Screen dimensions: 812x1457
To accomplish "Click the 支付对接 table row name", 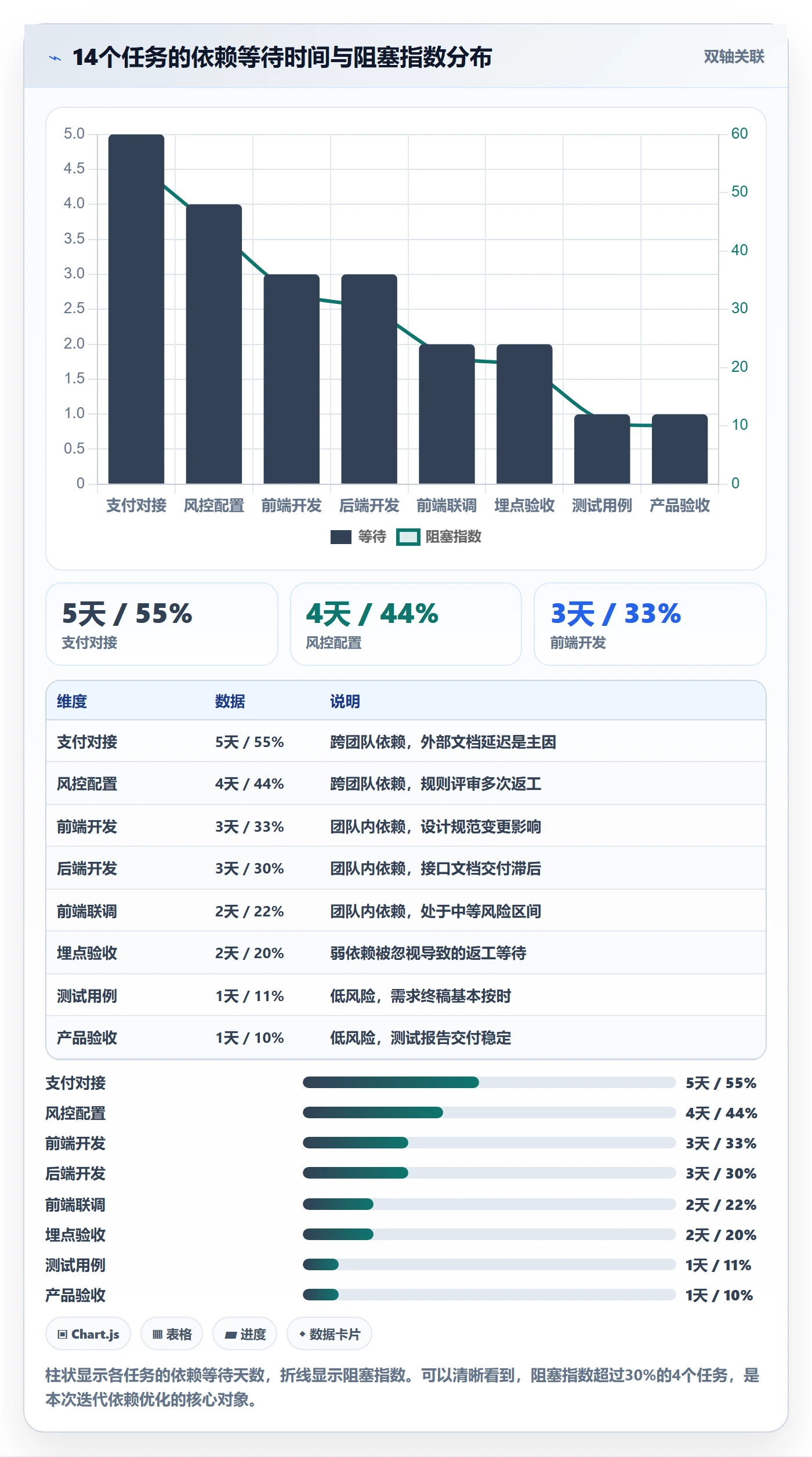I will point(87,742).
